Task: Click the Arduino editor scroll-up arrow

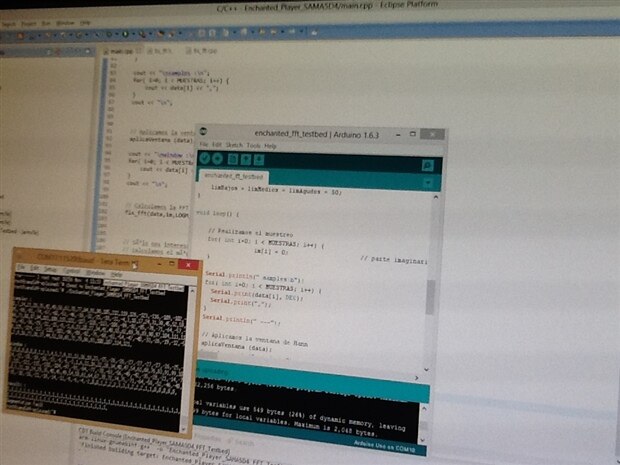Action: click(435, 197)
